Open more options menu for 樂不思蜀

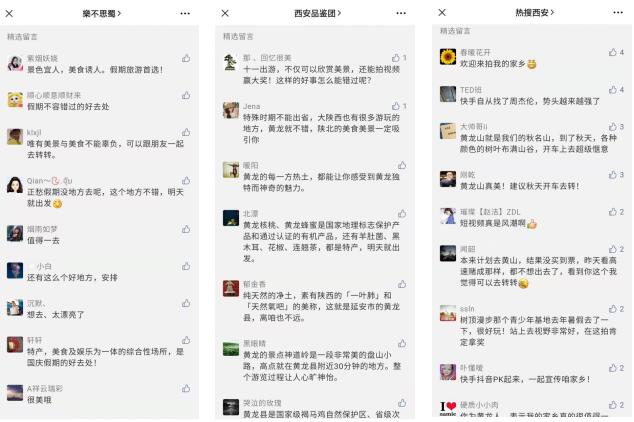(185, 13)
